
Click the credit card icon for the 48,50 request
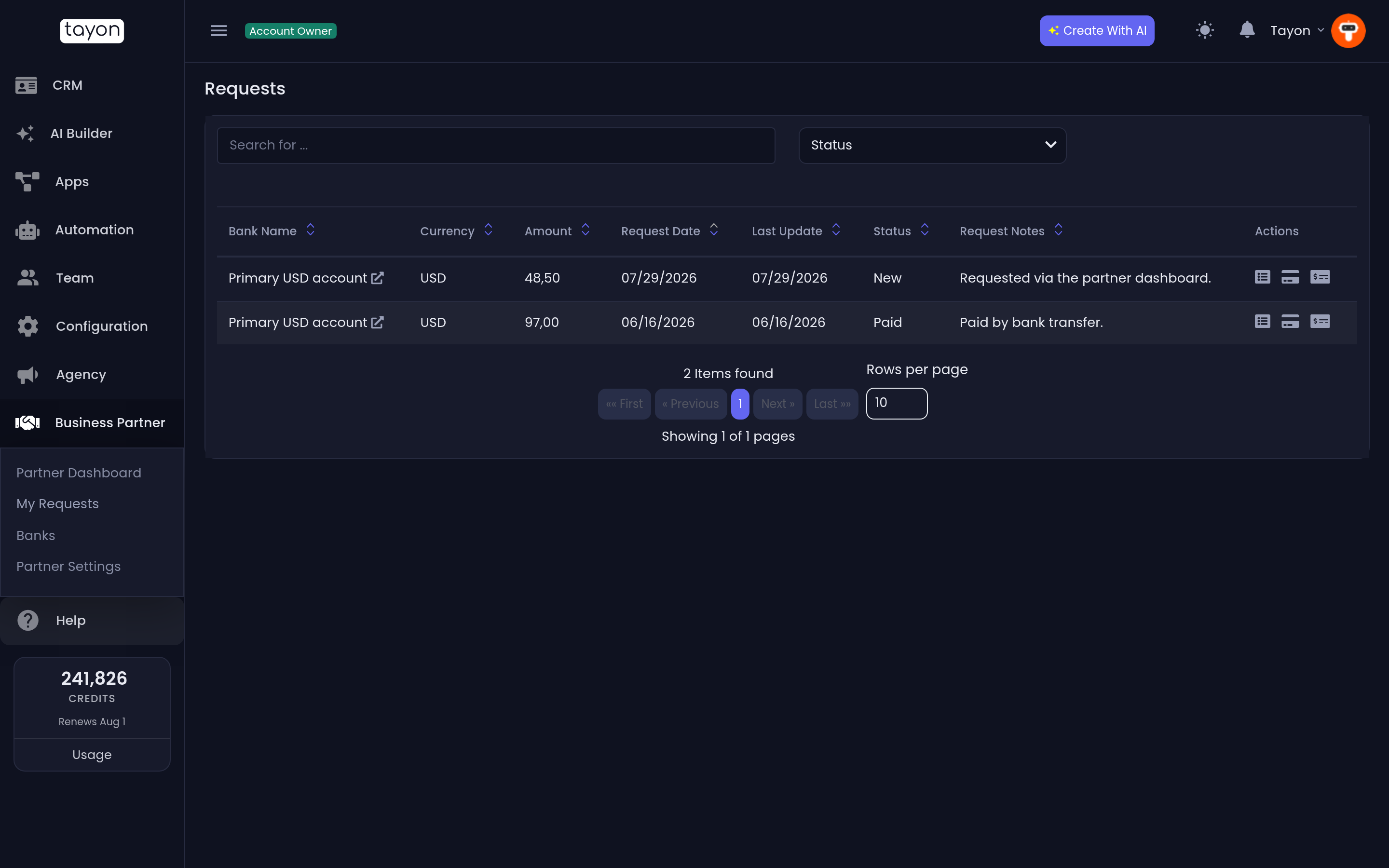[1290, 277]
